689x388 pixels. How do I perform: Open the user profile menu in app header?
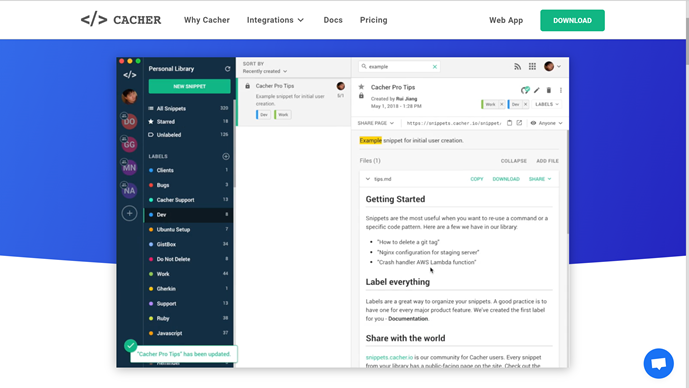click(x=552, y=66)
